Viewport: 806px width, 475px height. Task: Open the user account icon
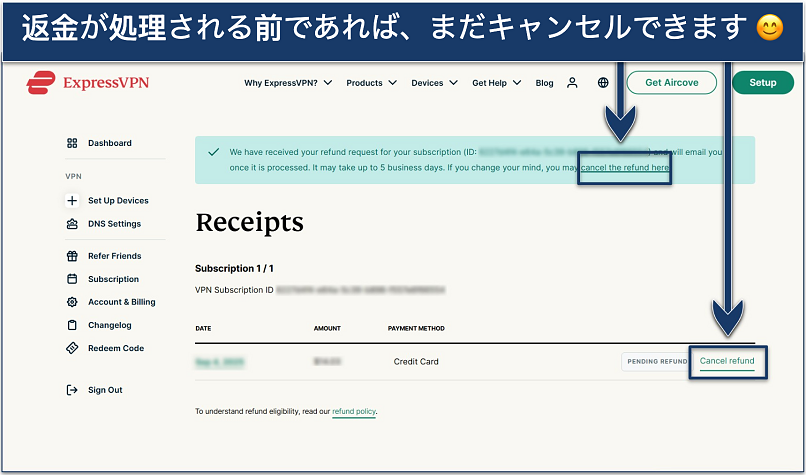tap(572, 83)
